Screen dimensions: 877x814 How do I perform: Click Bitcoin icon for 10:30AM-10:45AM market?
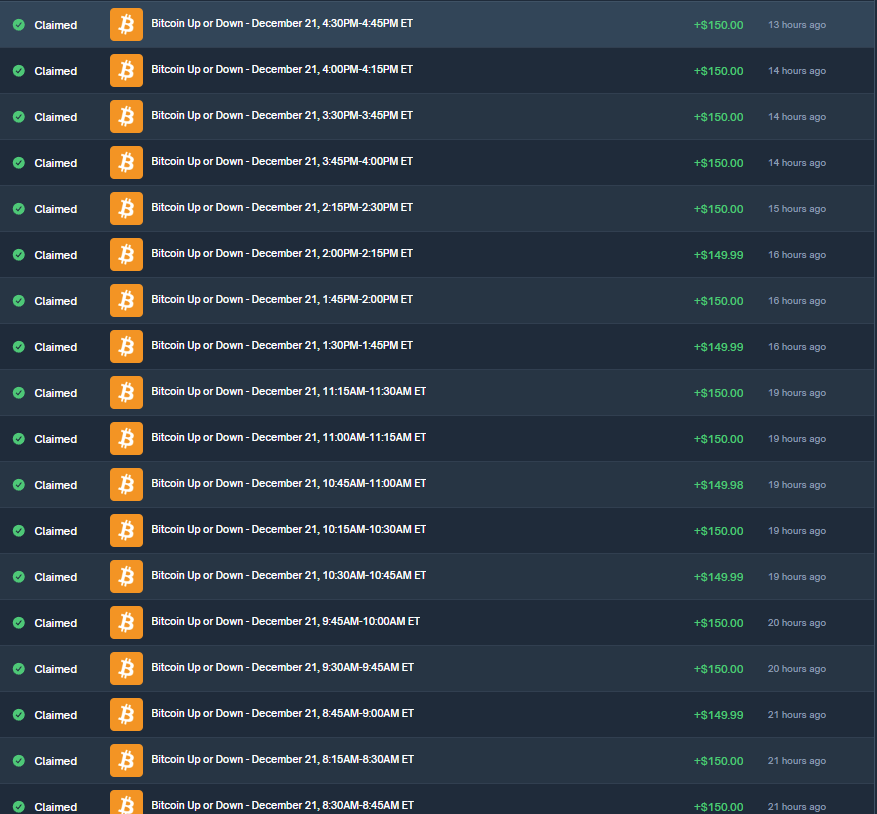[126, 576]
